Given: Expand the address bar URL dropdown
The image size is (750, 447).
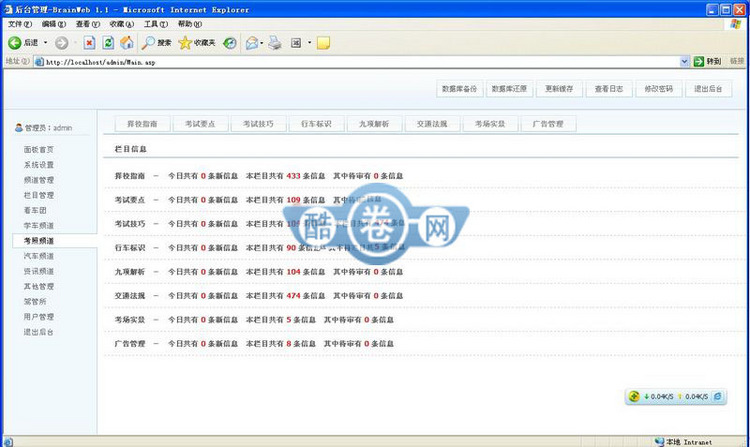Looking at the screenshot, I should (684, 61).
